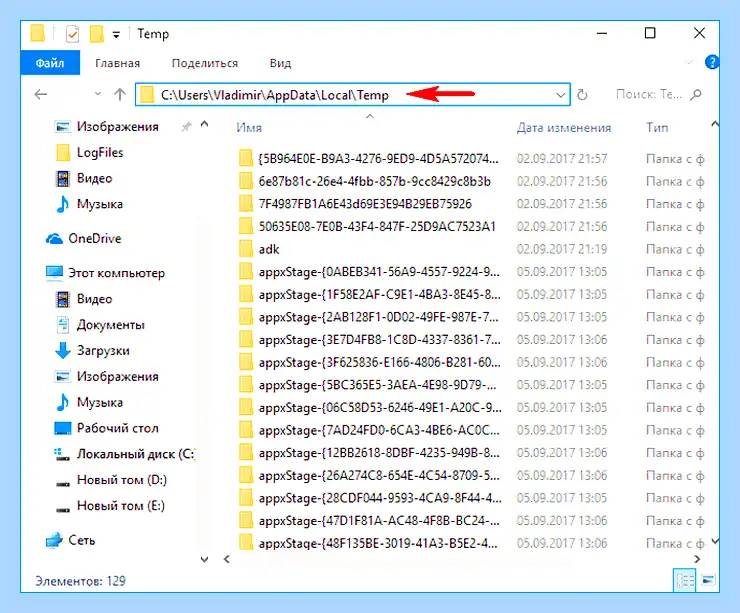Open recent locations dropdown arrow

(98, 94)
